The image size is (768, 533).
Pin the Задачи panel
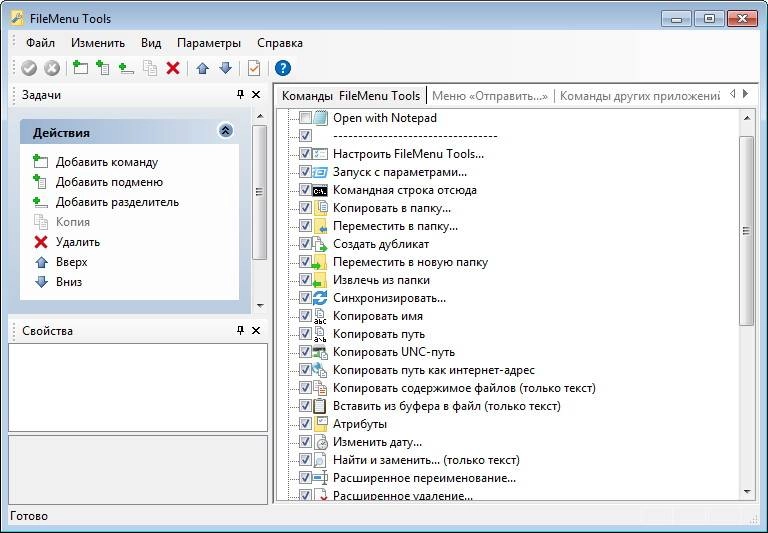[240, 95]
